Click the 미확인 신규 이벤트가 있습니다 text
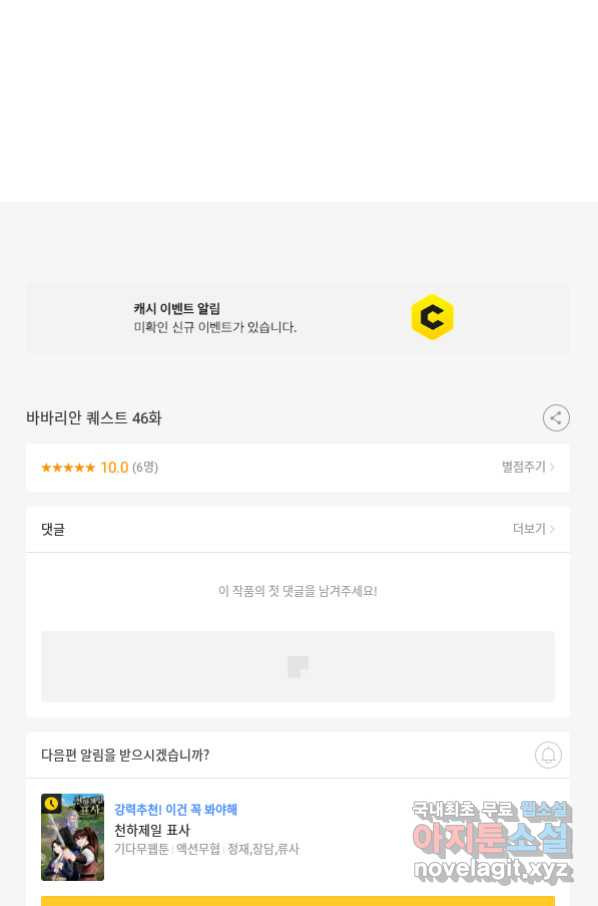The height and width of the screenshot is (906, 598). (215, 327)
